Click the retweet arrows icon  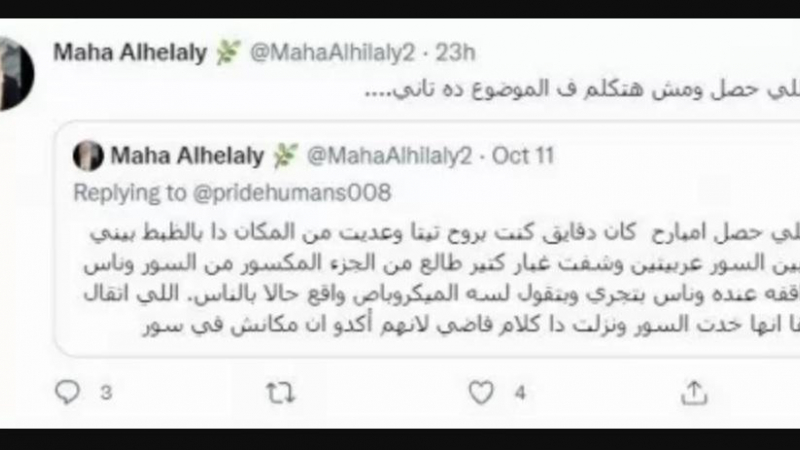coord(281,393)
